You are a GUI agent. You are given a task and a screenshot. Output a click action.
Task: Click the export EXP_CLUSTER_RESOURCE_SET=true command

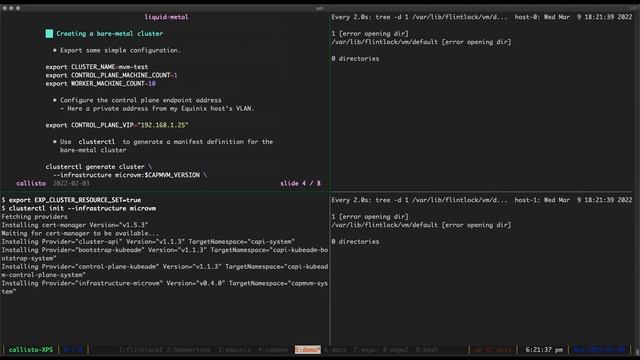tap(71, 200)
